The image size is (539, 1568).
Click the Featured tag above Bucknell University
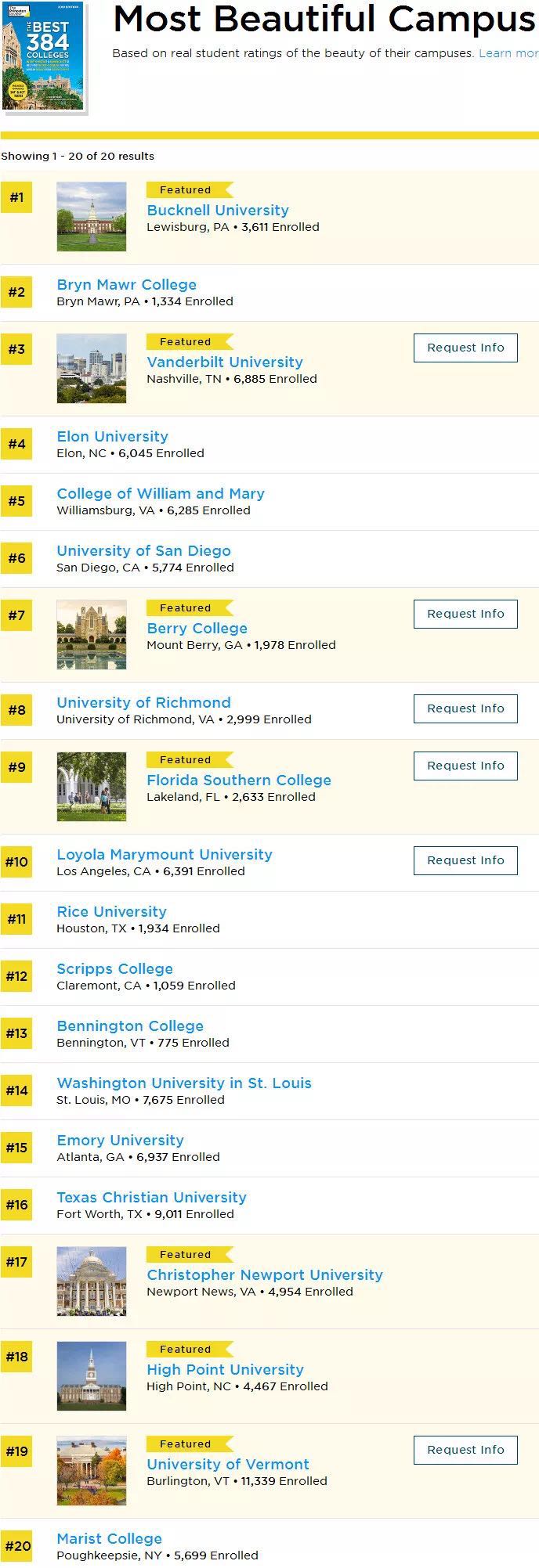186,190
